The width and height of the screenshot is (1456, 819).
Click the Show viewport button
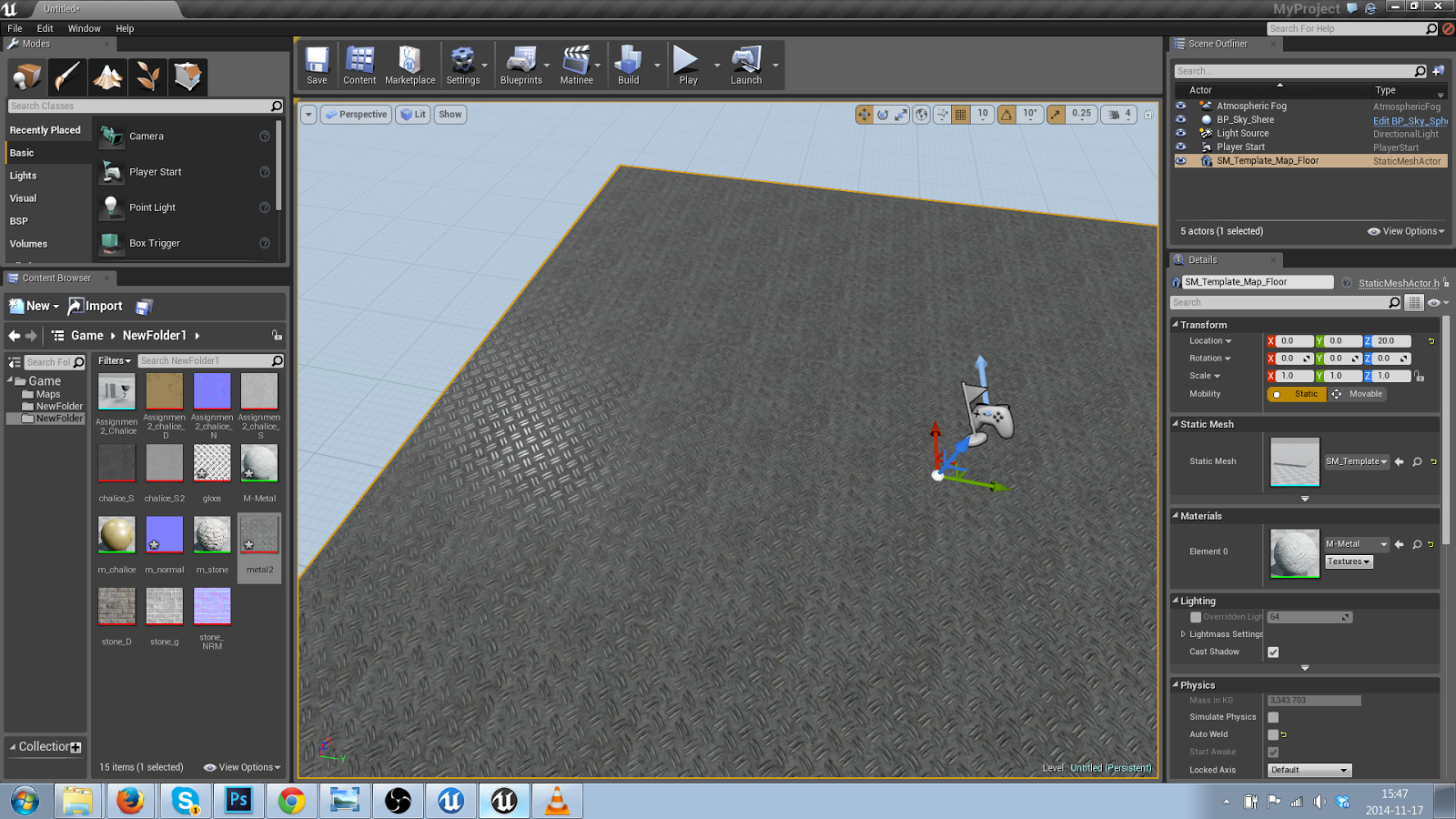click(x=450, y=115)
